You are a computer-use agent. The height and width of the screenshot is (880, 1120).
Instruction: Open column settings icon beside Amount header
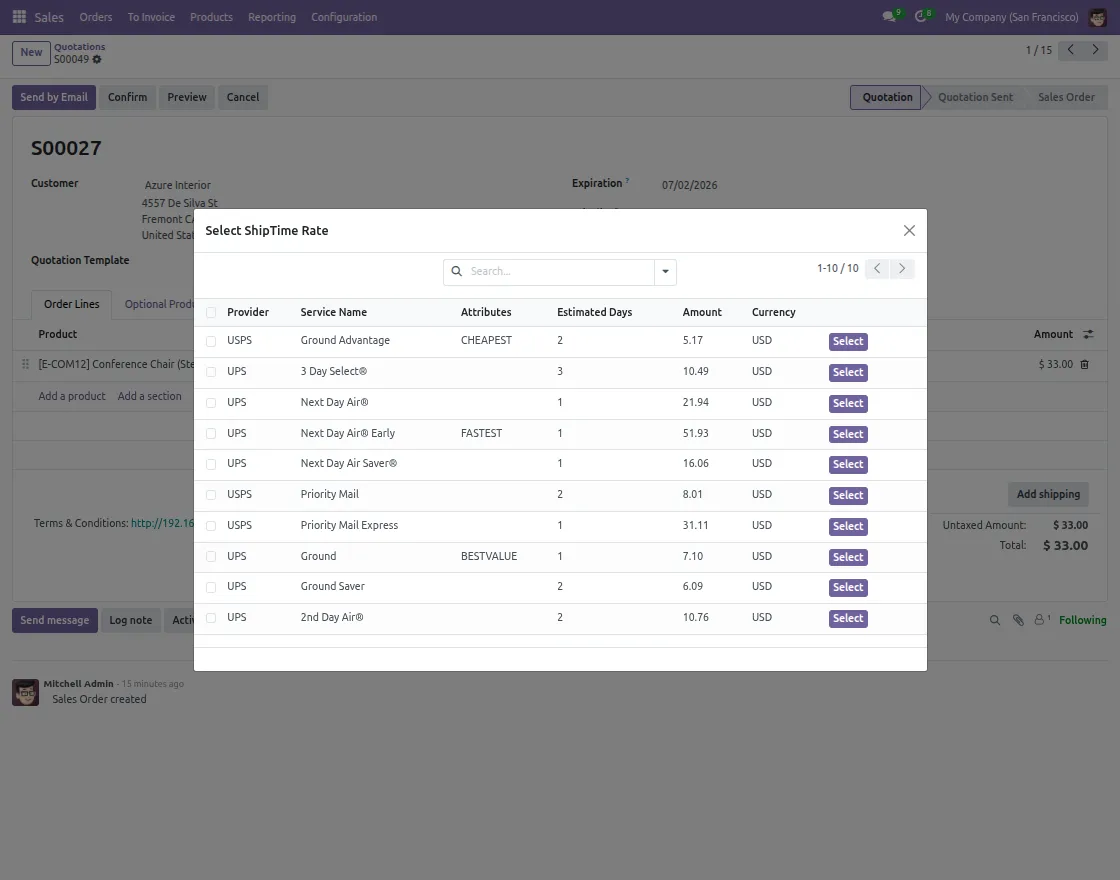pyautogui.click(x=1088, y=334)
